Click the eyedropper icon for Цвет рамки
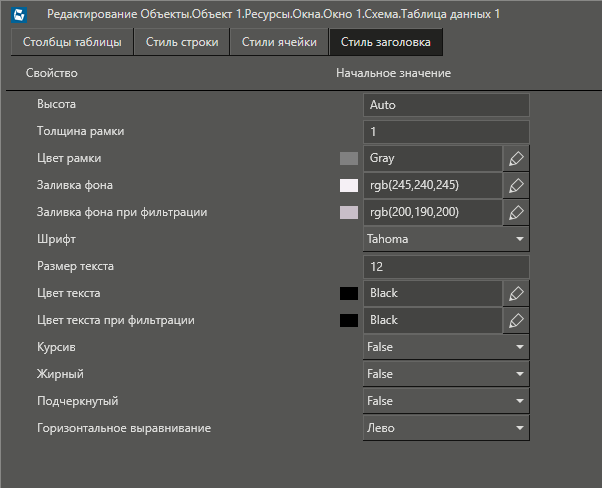Viewport: 602px width, 488px height. 516,158
